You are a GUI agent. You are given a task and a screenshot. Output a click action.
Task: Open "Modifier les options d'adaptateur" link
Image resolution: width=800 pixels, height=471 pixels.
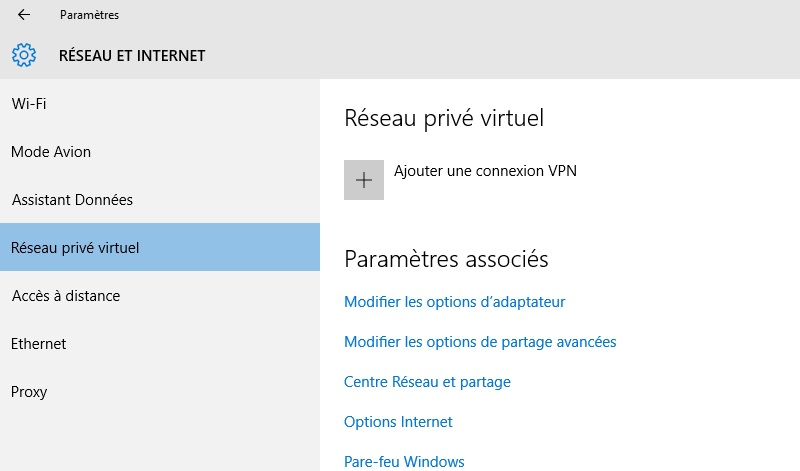pyautogui.click(x=455, y=302)
